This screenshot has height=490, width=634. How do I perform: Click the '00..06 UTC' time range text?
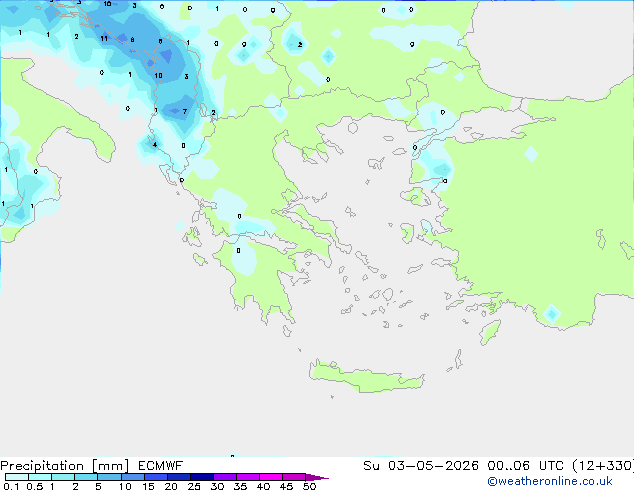(526, 466)
